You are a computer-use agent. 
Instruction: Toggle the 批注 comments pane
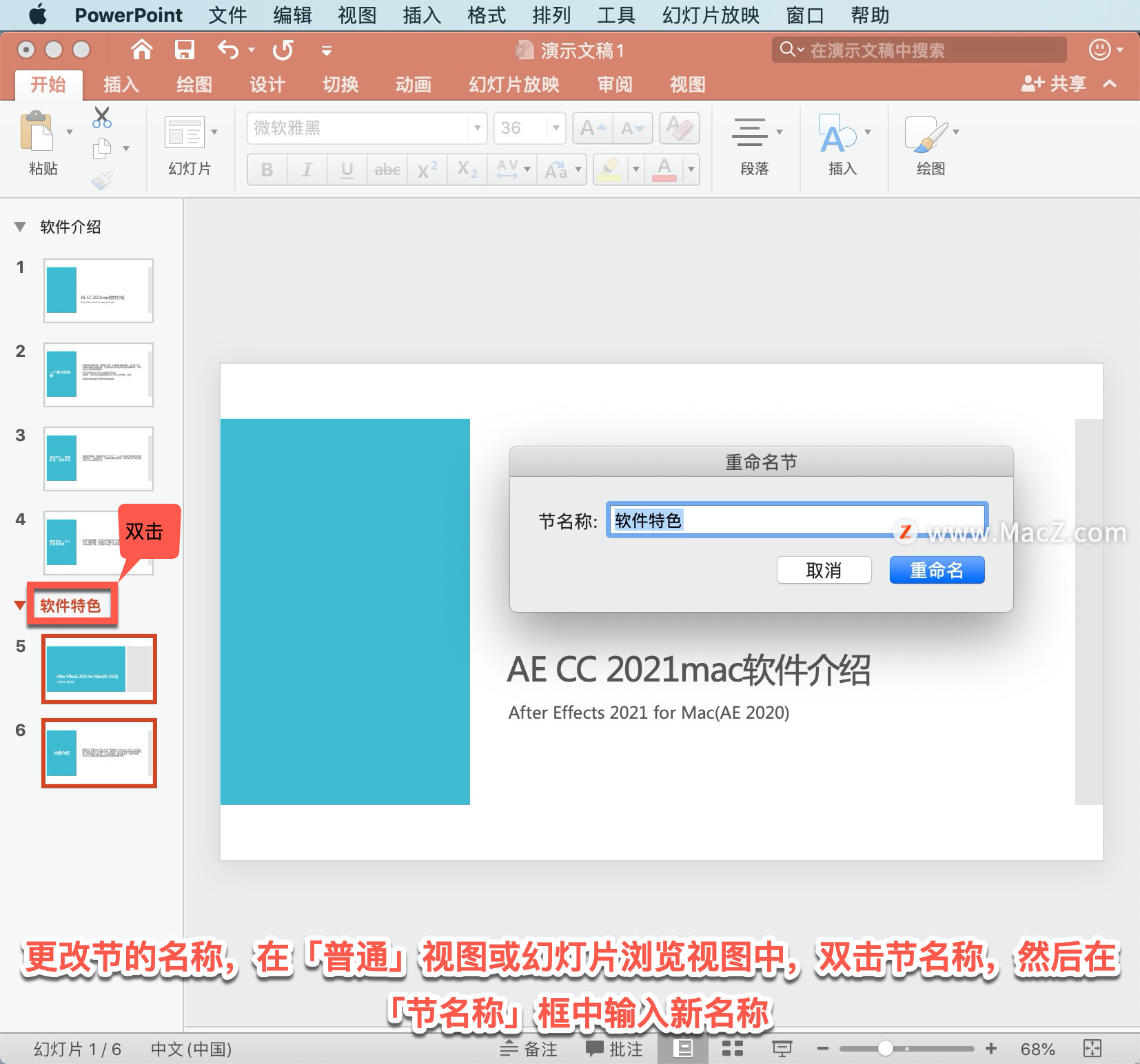[x=614, y=1049]
